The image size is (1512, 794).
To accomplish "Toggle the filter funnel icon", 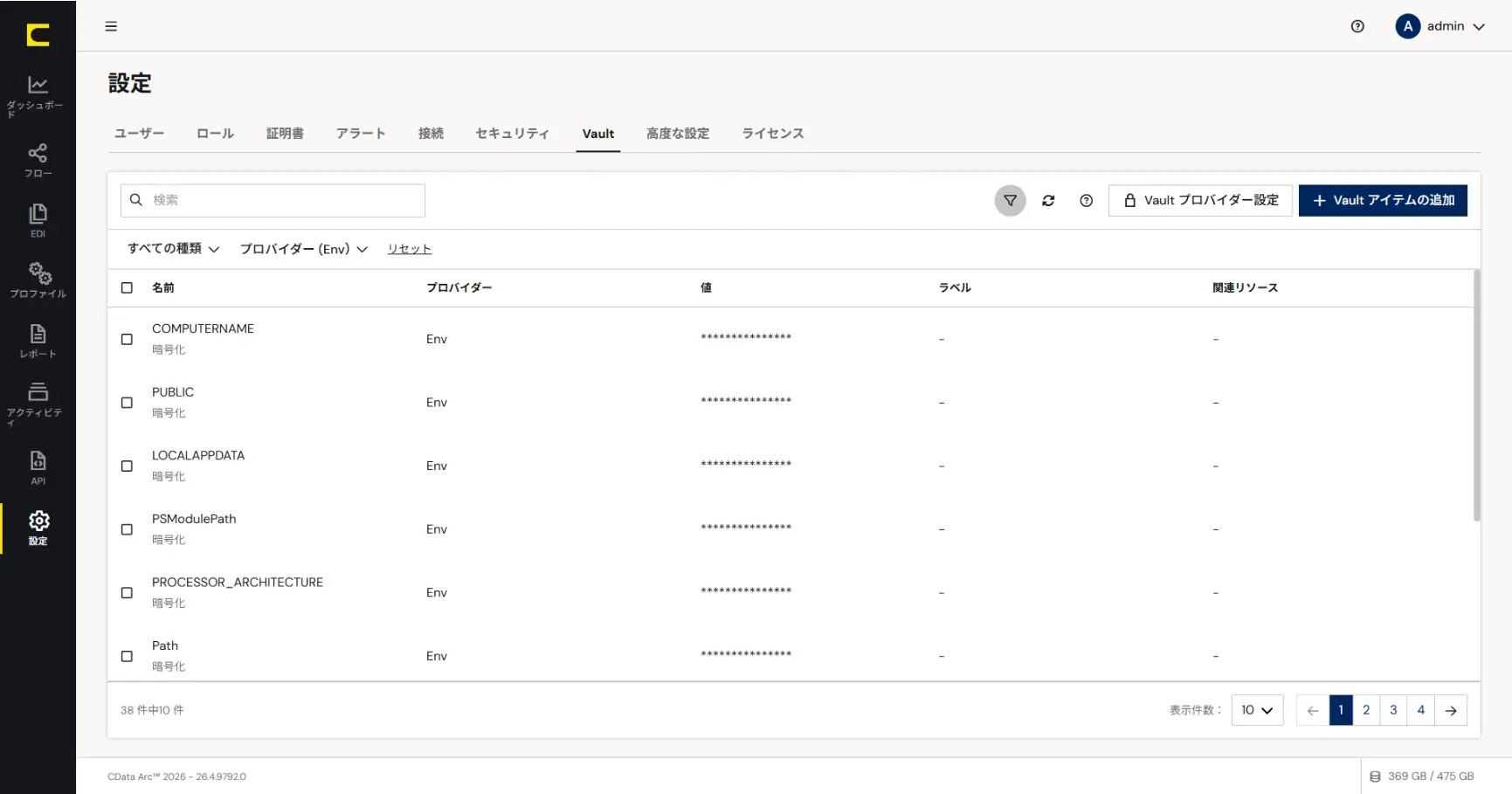I will click(1010, 200).
